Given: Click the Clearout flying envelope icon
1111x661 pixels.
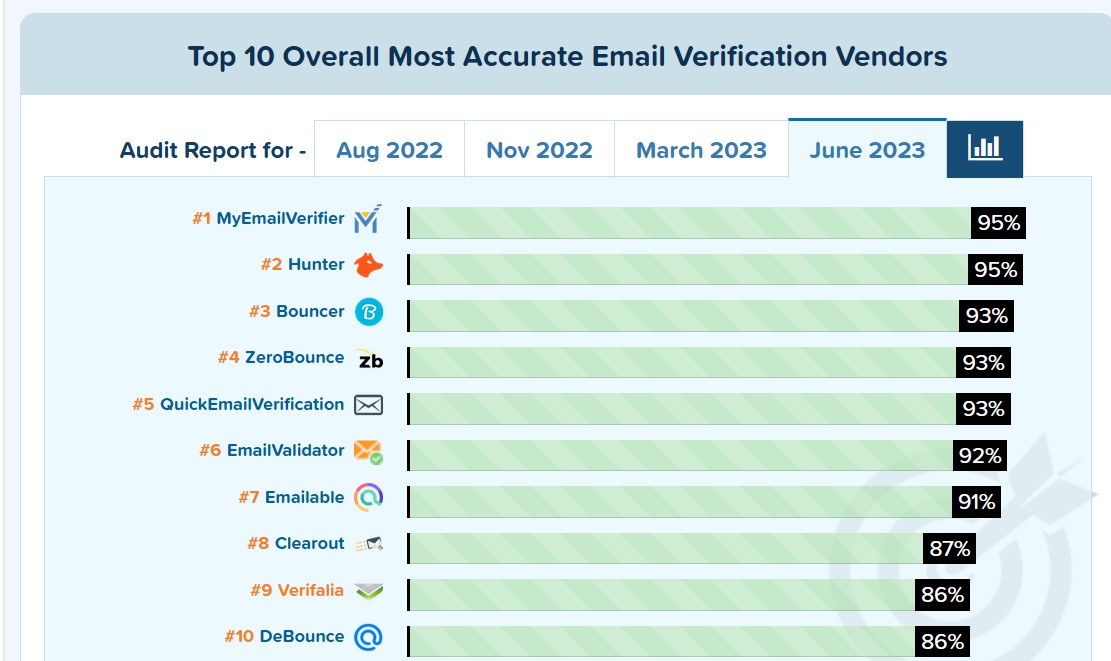Looking at the screenshot, I should [x=369, y=544].
